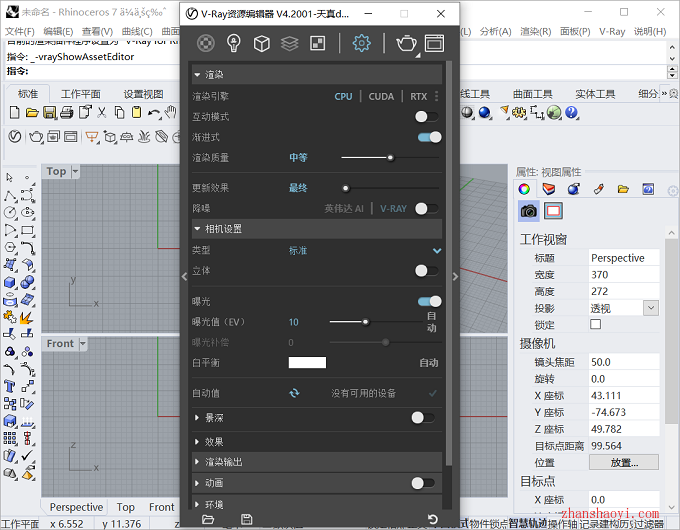The image size is (680, 530).
Task: Click Rhino Cut scissors icon
Action: click(101, 113)
